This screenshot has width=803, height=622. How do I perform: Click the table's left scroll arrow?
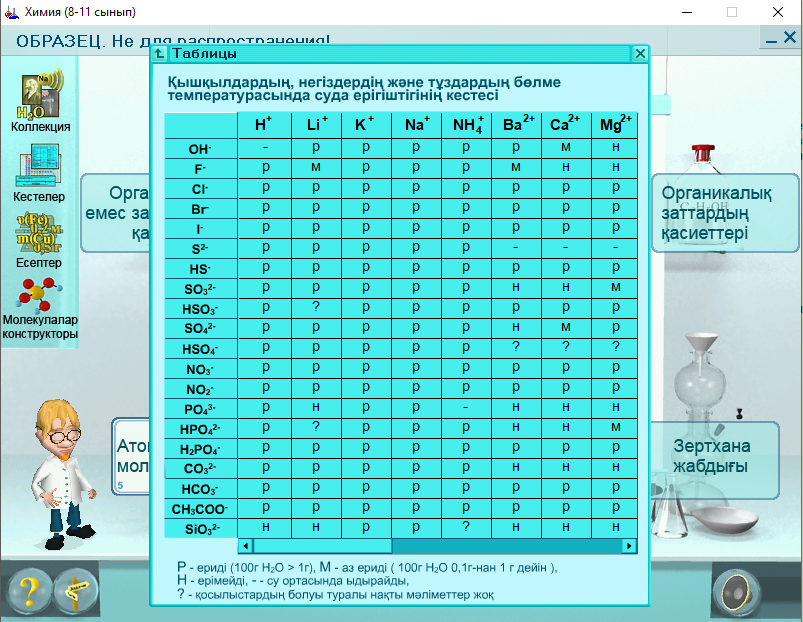point(246,546)
